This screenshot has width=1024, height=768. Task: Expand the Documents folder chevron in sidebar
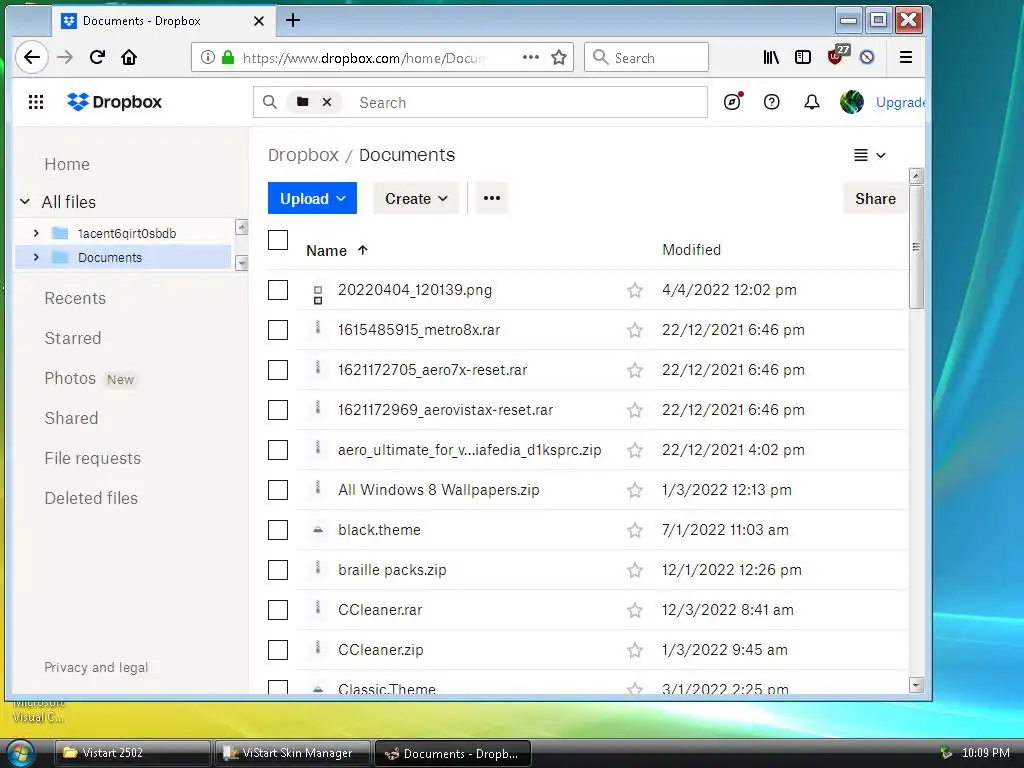click(x=36, y=257)
